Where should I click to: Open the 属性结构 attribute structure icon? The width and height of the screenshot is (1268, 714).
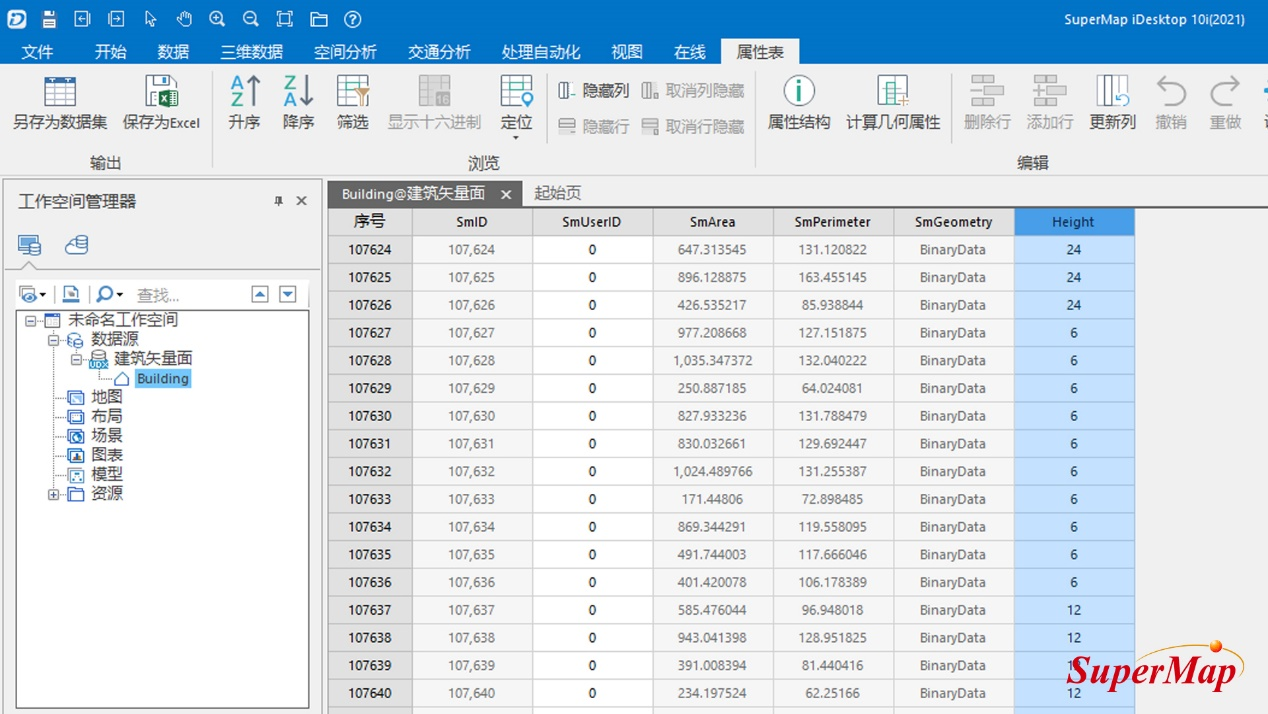tap(798, 92)
